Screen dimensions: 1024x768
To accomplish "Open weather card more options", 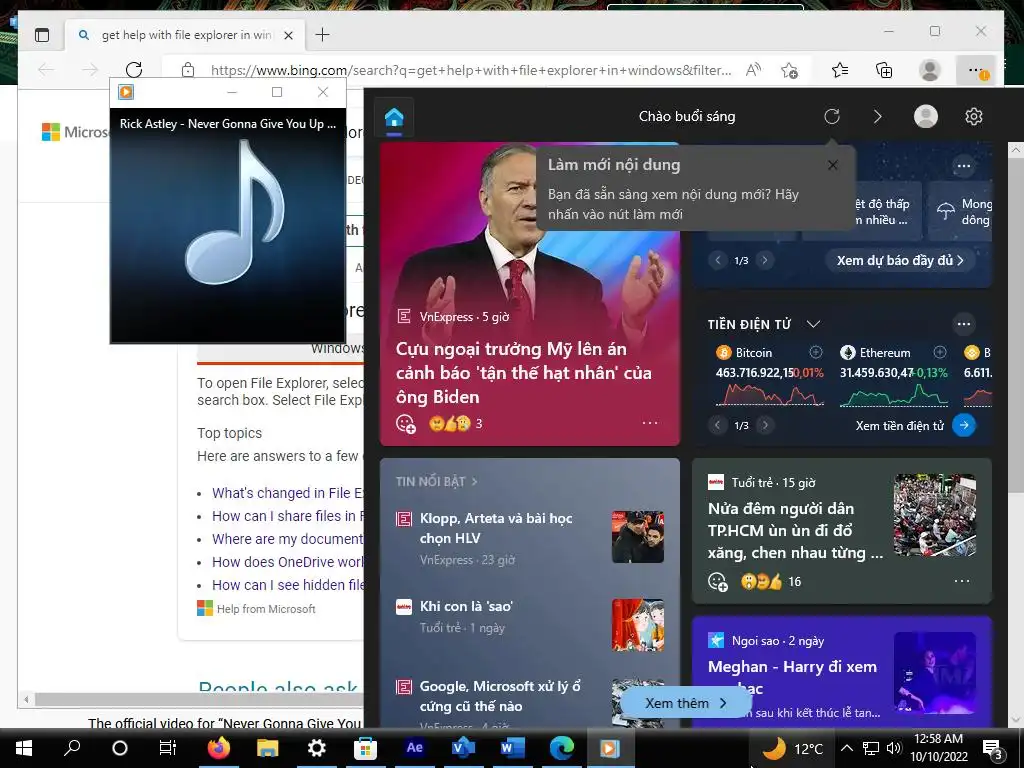I will (964, 166).
